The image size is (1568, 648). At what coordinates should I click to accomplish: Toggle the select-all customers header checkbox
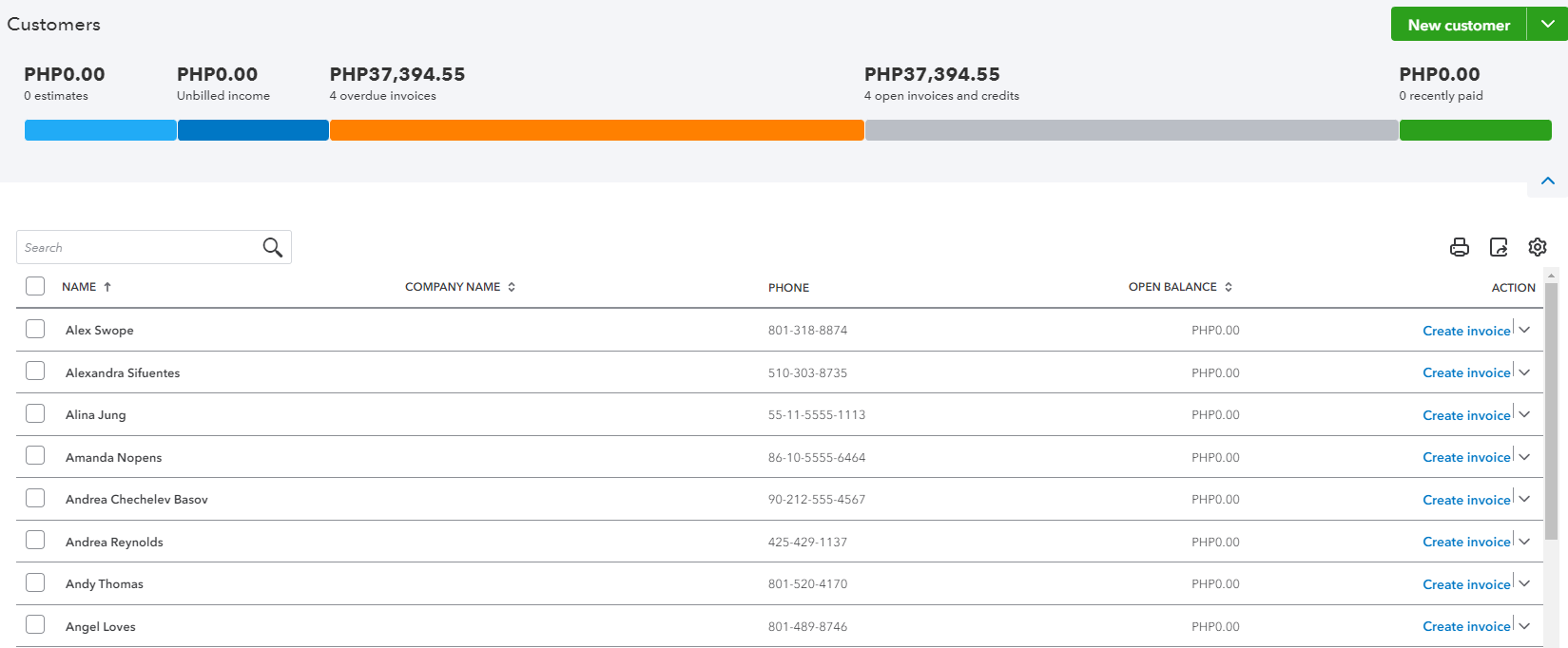35,286
